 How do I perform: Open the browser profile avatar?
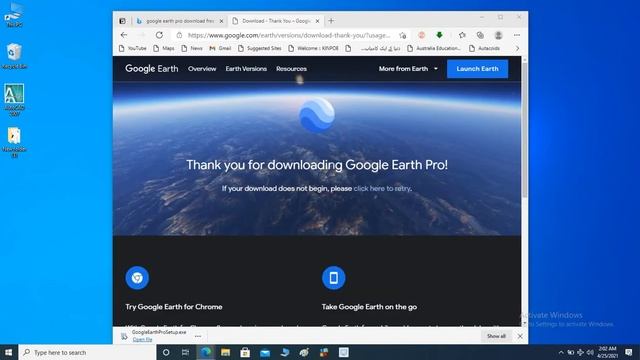(x=498, y=36)
